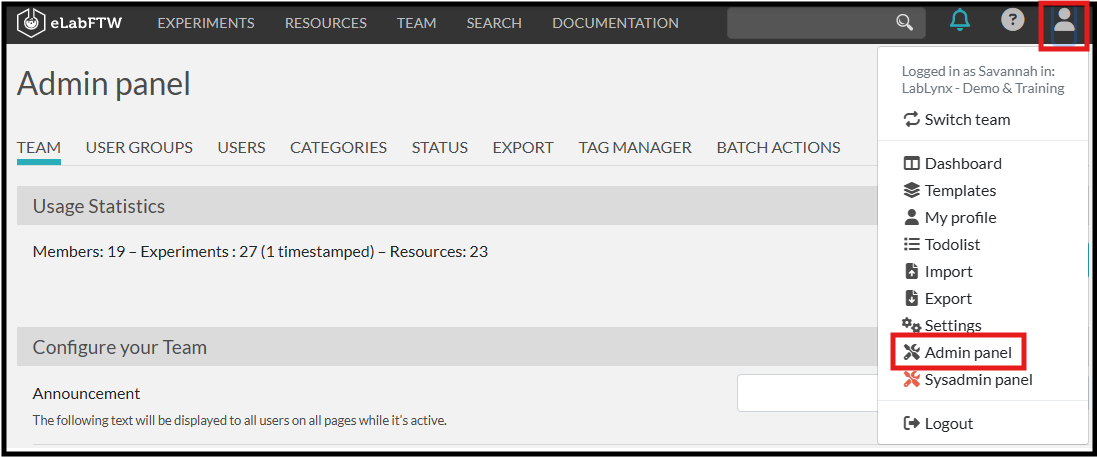Go to the Team nav page
The image size is (1097, 457).
416,23
